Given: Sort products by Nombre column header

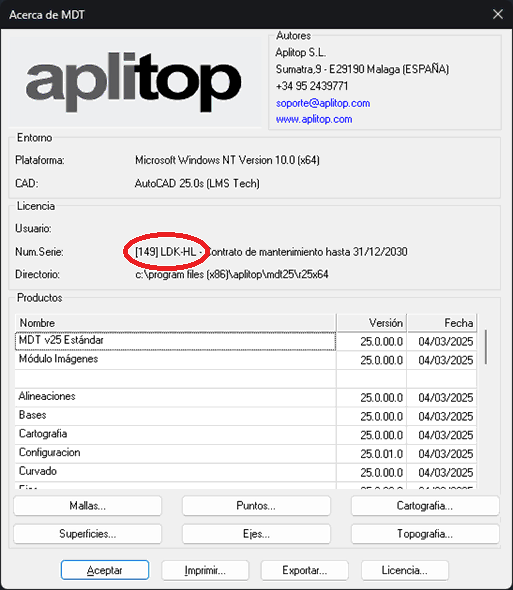Looking at the screenshot, I should click(175, 323).
